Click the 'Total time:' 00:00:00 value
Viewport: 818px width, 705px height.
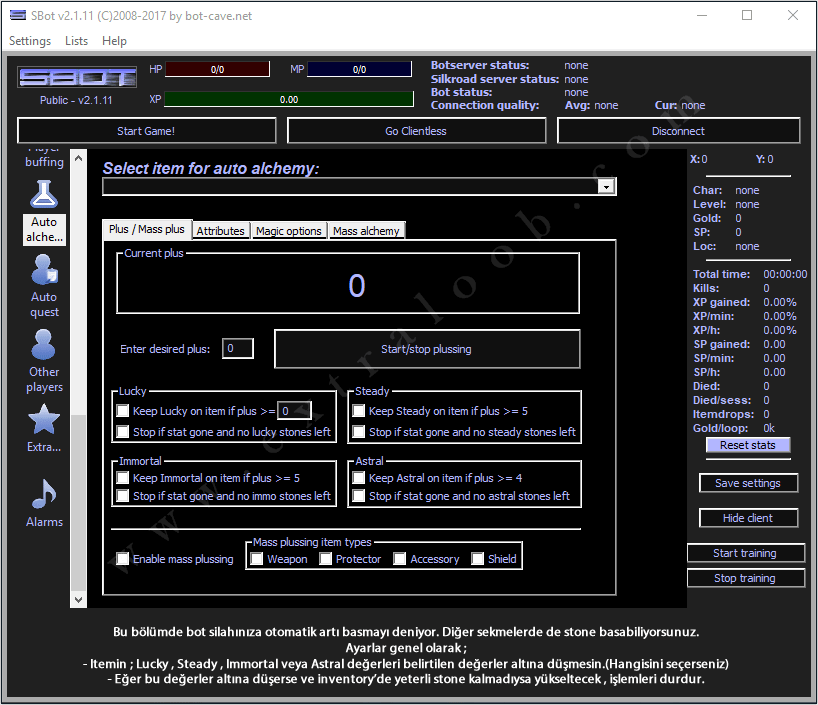pos(785,274)
